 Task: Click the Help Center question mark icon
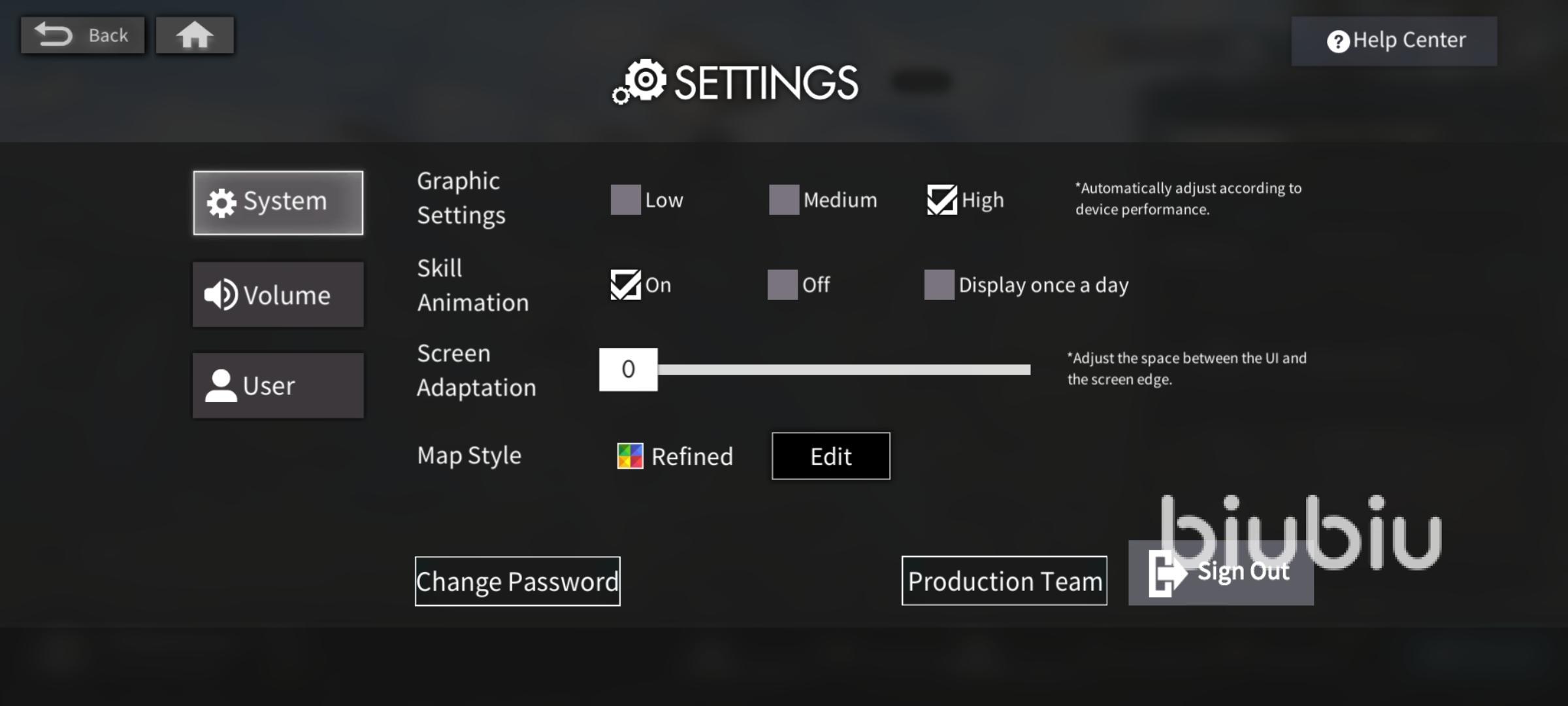tap(1337, 42)
